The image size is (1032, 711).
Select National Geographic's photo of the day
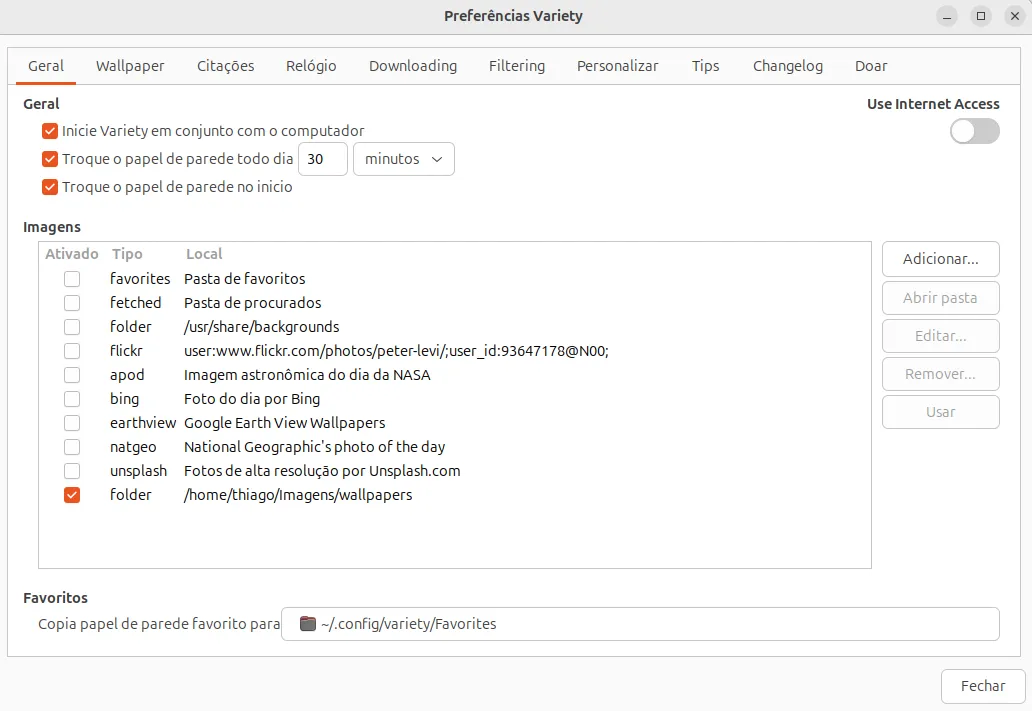(315, 447)
